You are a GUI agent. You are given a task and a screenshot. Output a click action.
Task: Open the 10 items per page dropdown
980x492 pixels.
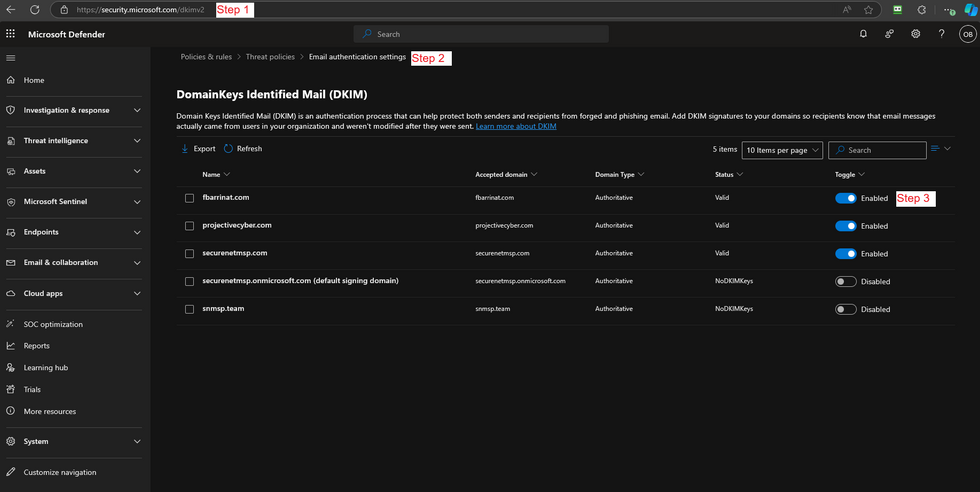click(x=782, y=150)
